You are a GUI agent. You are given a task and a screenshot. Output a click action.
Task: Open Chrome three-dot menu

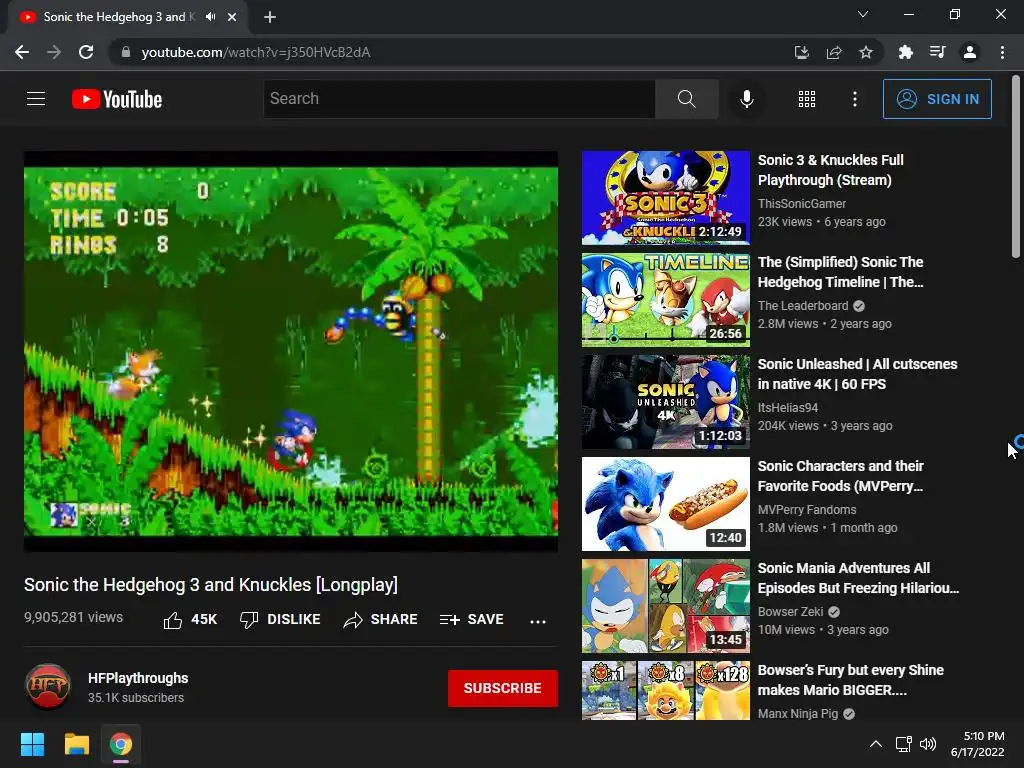pos(1002,52)
